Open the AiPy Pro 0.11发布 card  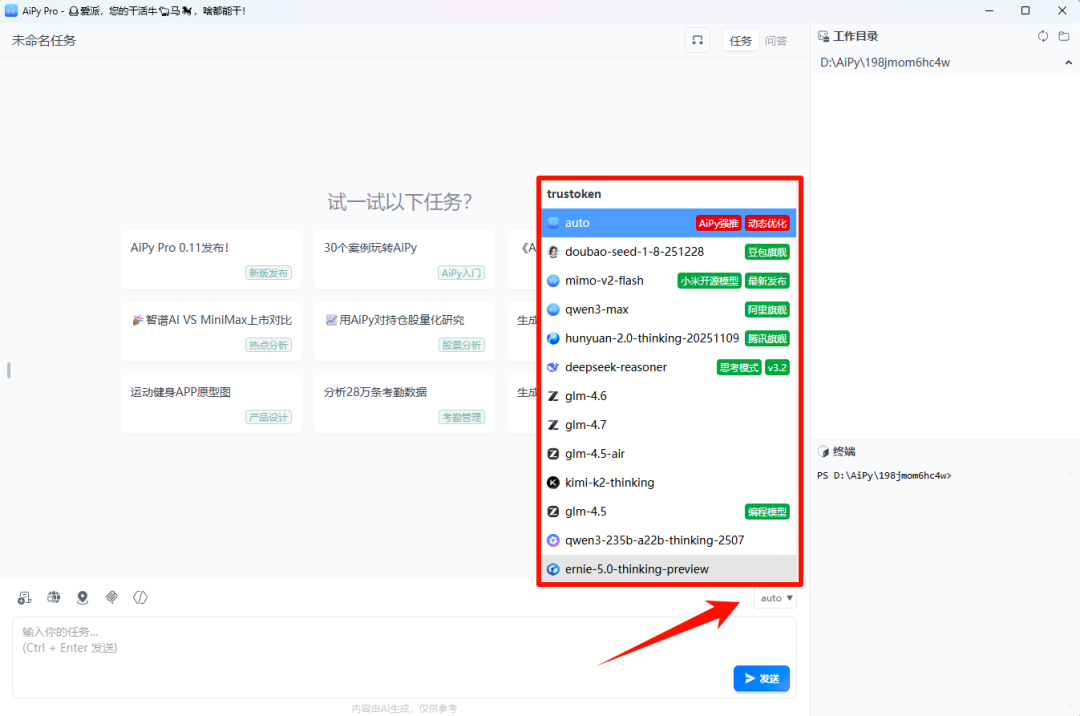[x=211, y=260]
